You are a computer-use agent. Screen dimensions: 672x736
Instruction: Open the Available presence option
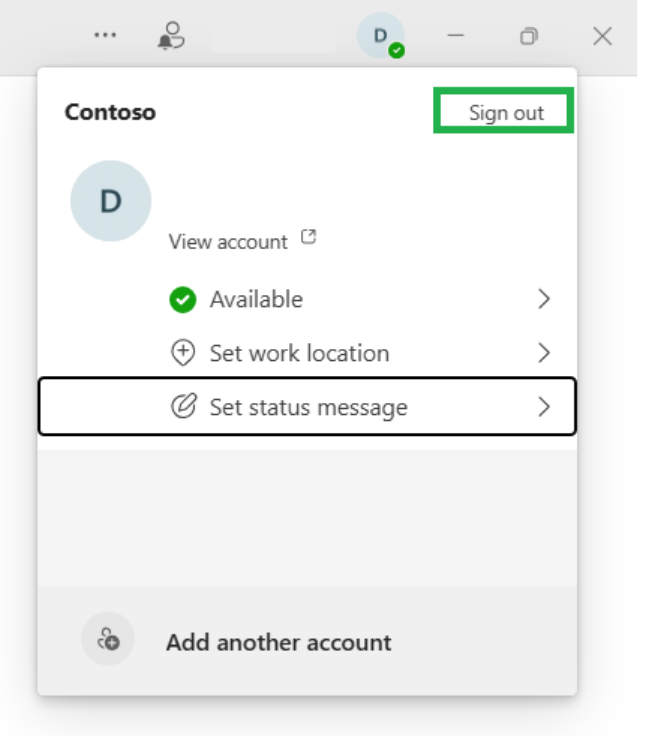(307, 299)
